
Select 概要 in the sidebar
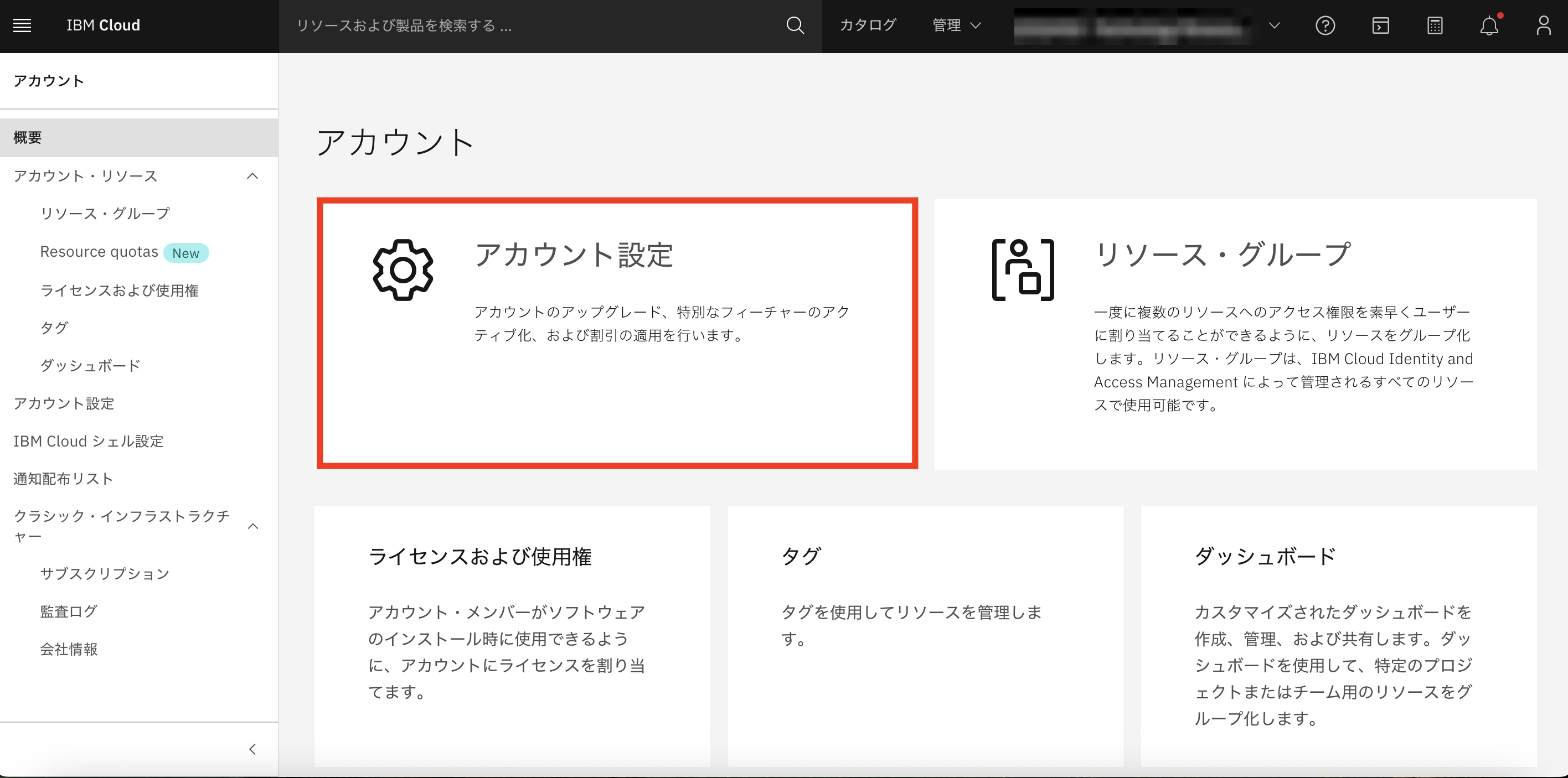(x=27, y=137)
